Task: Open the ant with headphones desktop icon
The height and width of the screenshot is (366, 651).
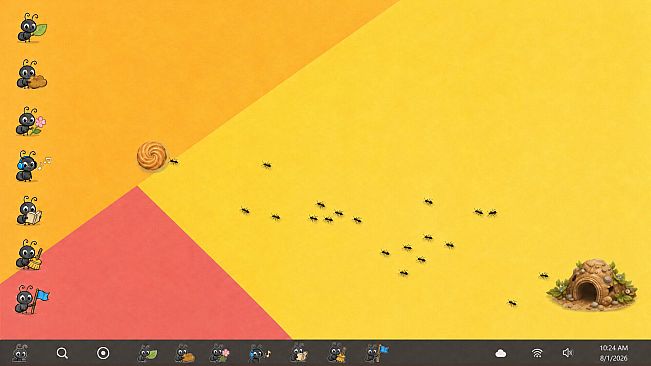Action: pyautogui.click(x=33, y=166)
